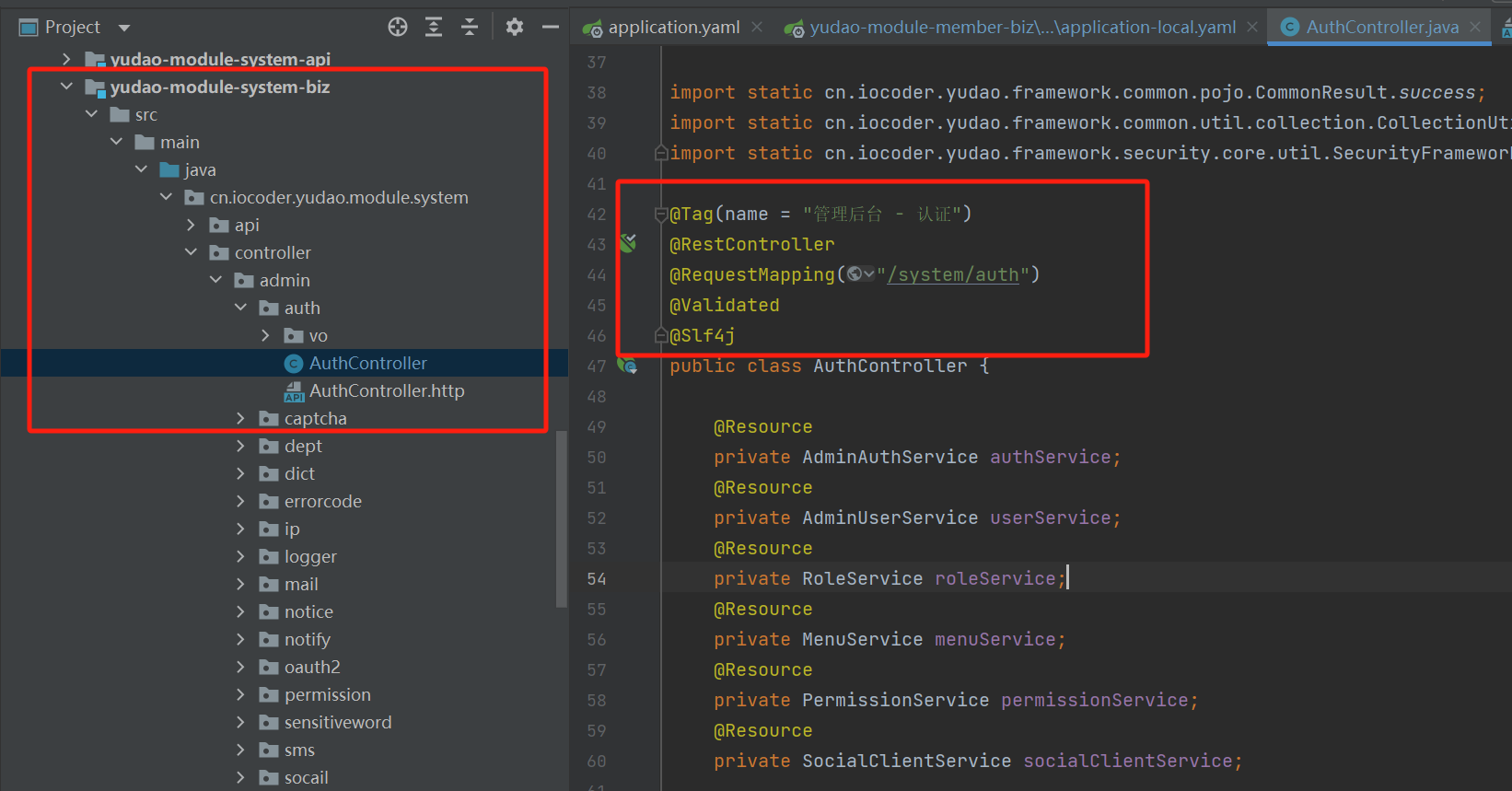
Task: Click the Collapse All toolbar icon
Action: [x=470, y=27]
